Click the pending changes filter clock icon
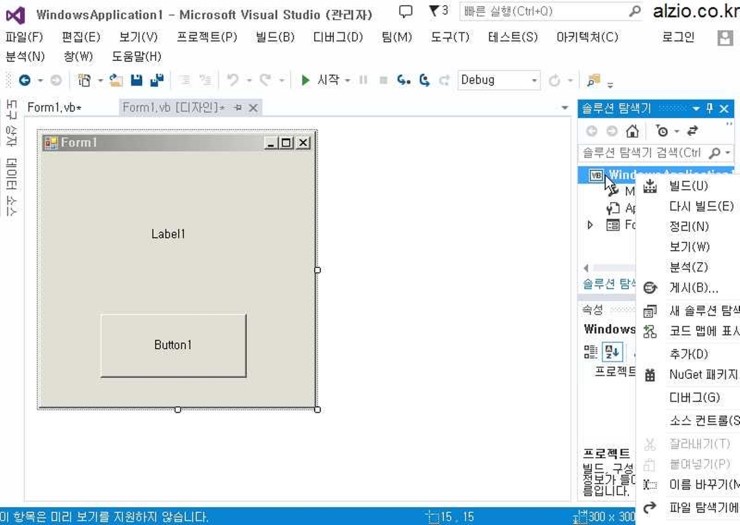 (x=662, y=131)
